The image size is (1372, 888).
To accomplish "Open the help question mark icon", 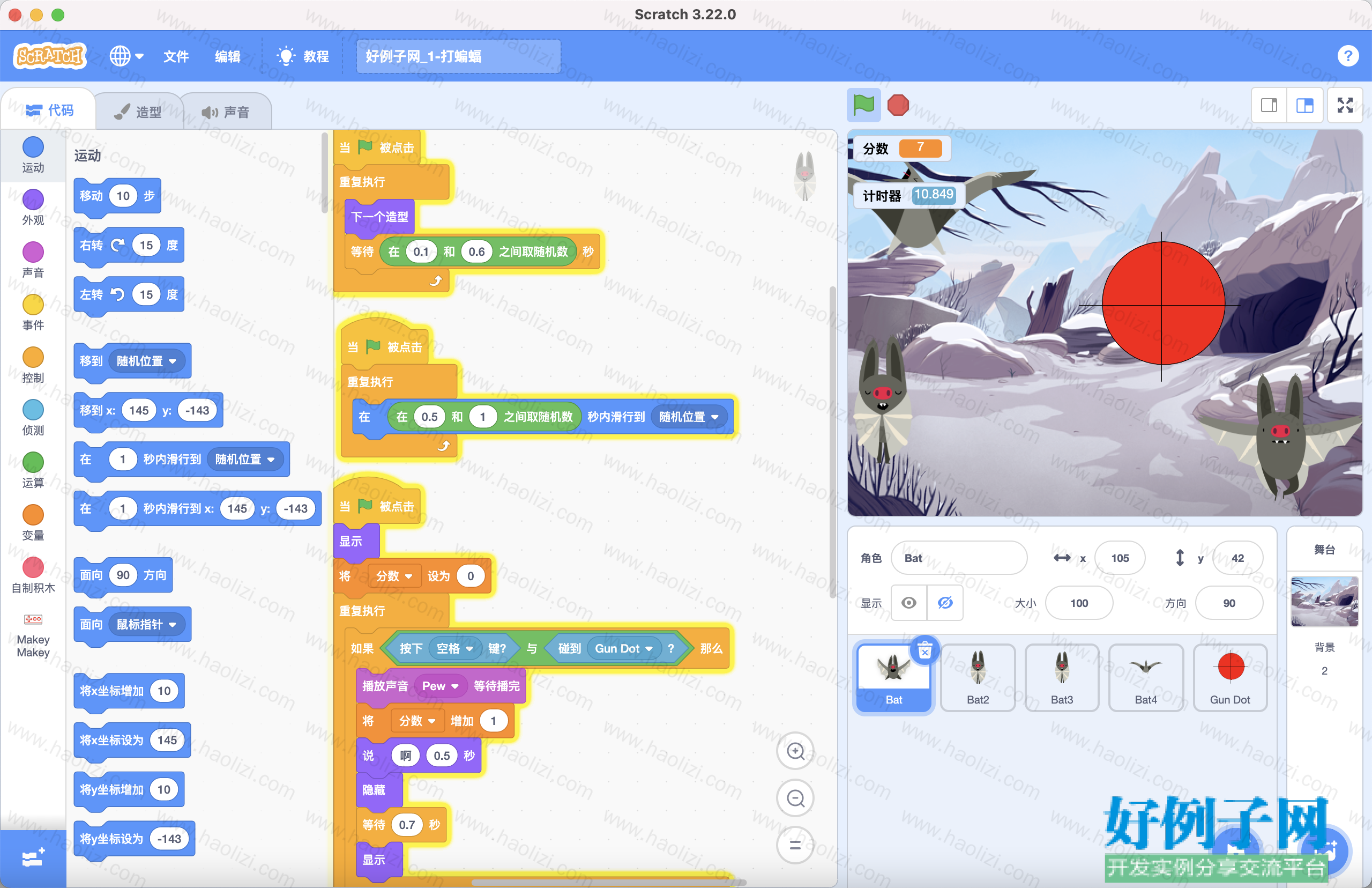I will coord(1347,56).
